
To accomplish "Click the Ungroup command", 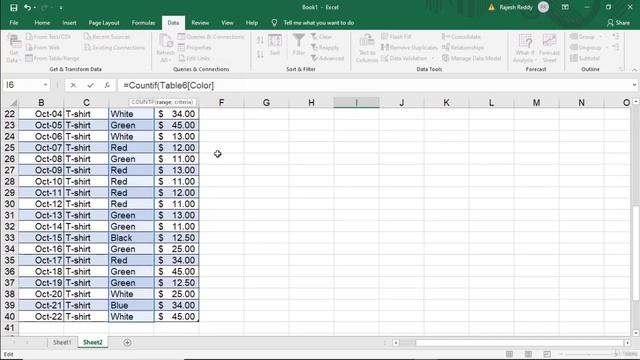I will point(586,47).
